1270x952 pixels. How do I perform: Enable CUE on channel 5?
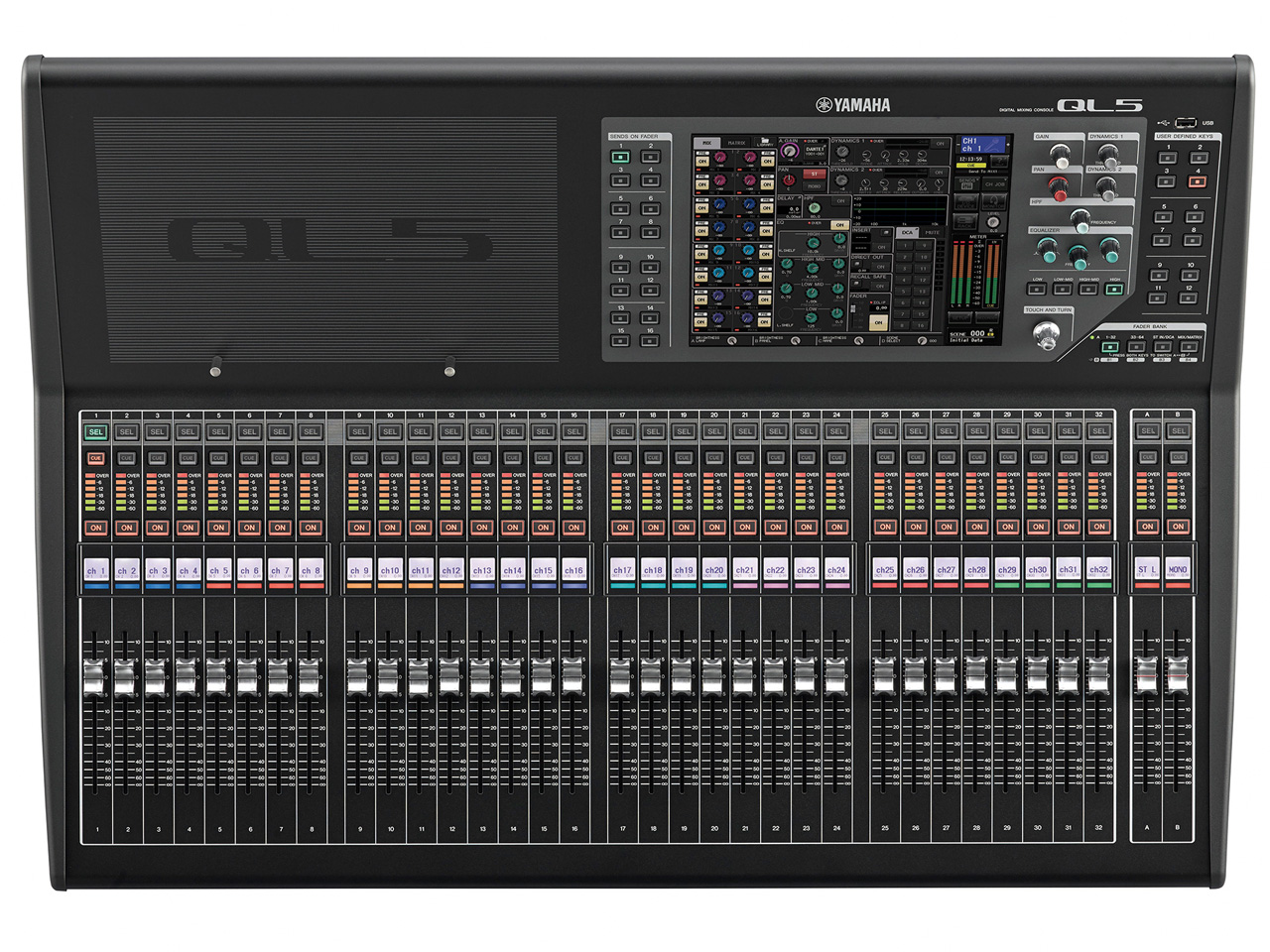click(x=218, y=457)
